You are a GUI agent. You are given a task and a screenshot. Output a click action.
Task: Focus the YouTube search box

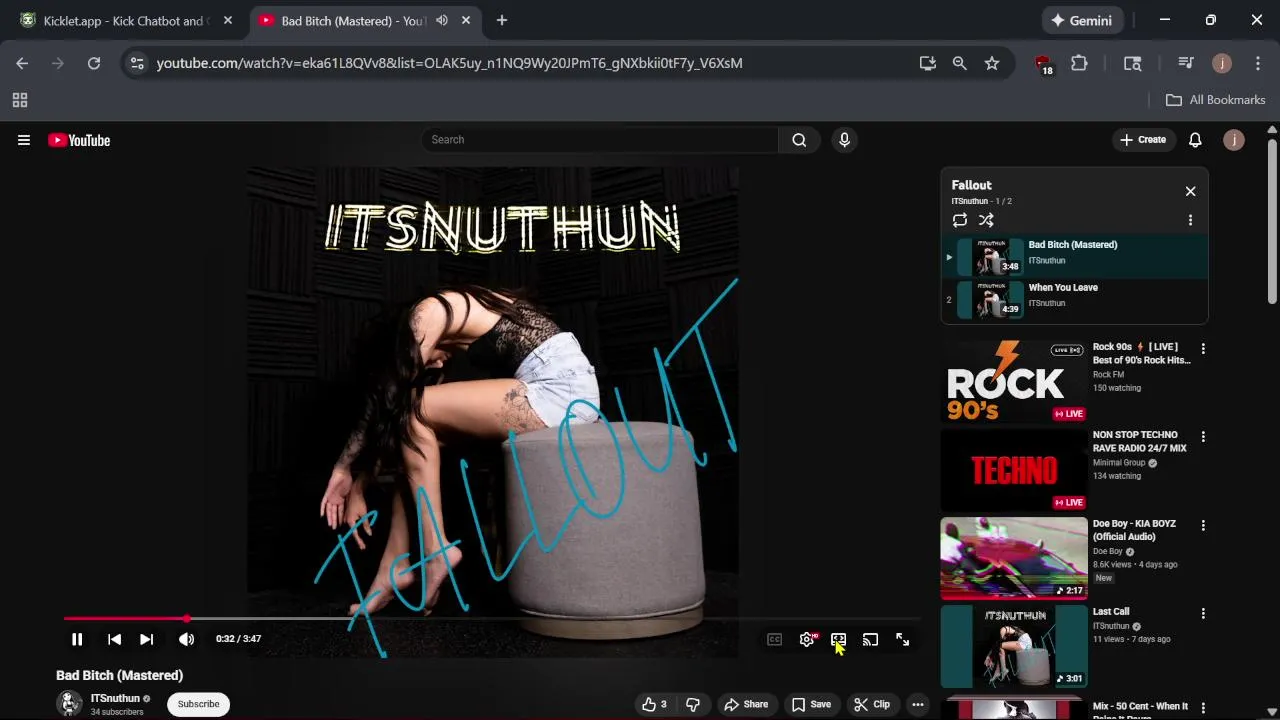tap(600, 140)
